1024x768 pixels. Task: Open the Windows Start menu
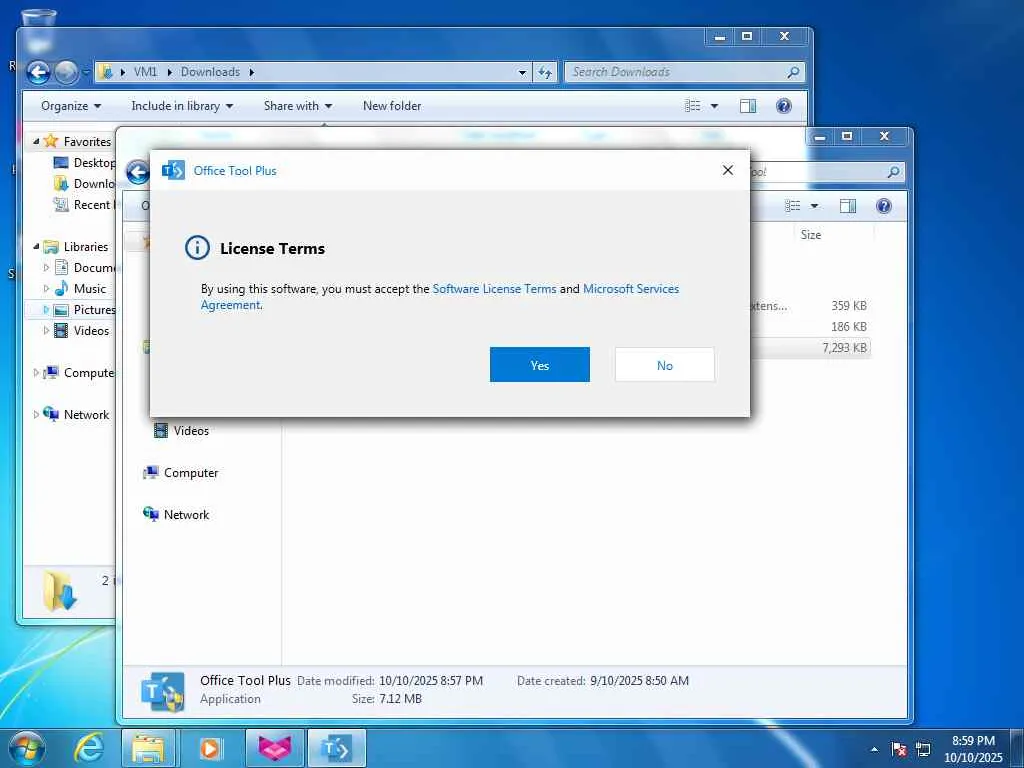click(x=26, y=749)
